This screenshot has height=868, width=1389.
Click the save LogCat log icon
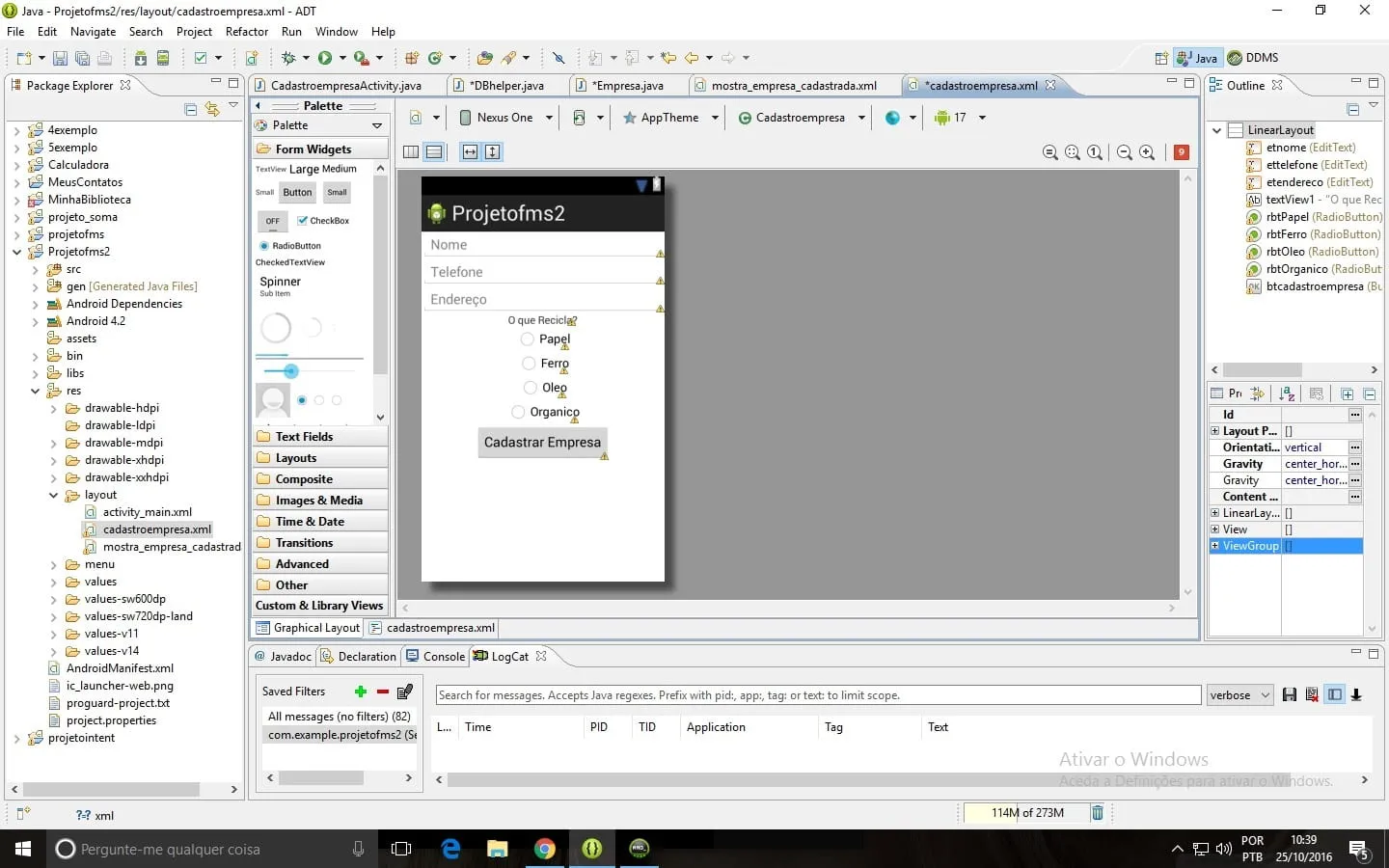point(1290,694)
